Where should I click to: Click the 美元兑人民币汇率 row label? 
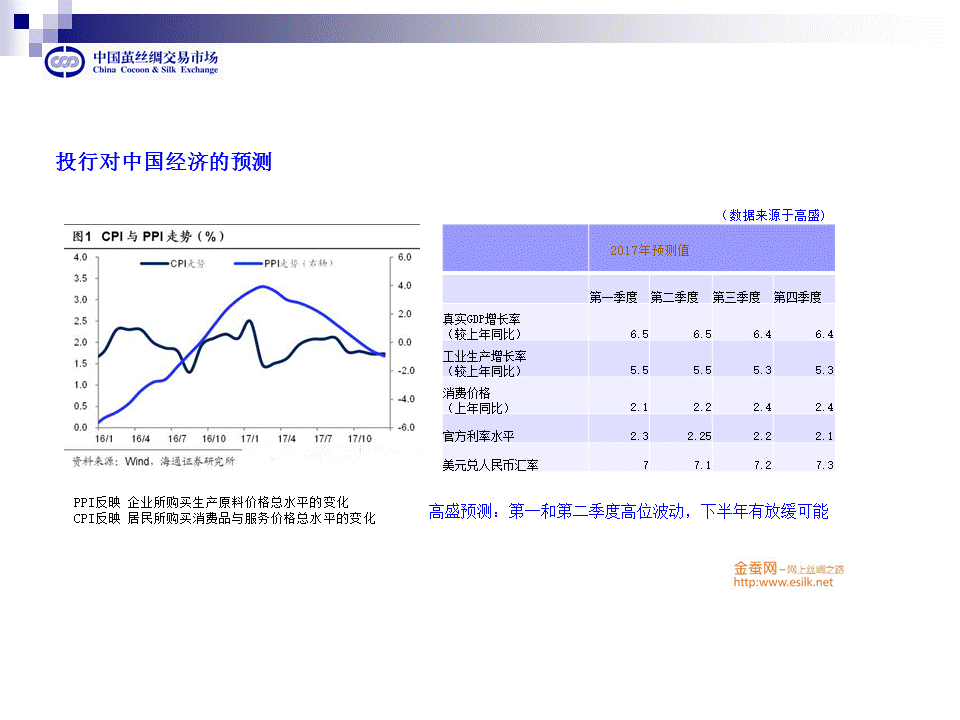click(490, 465)
